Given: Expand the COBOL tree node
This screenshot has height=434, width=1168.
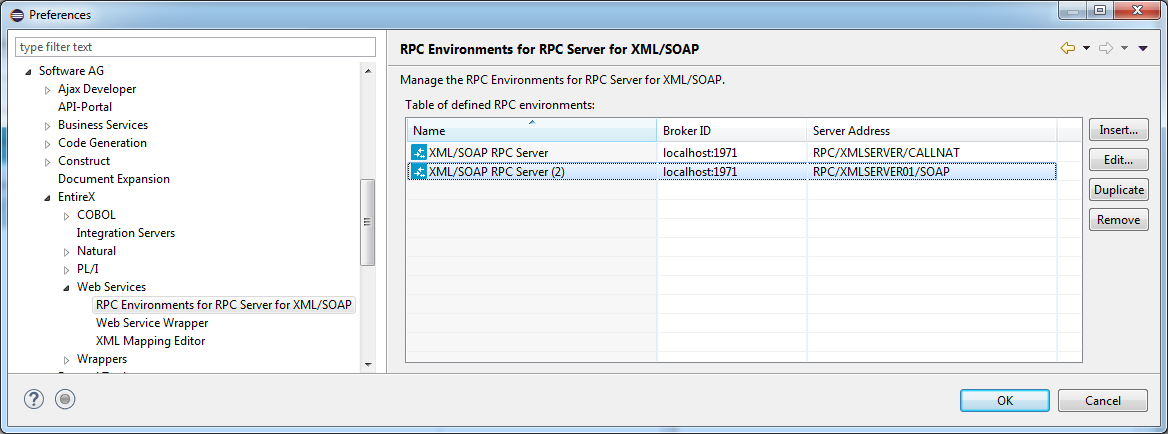Looking at the screenshot, I should [66, 216].
